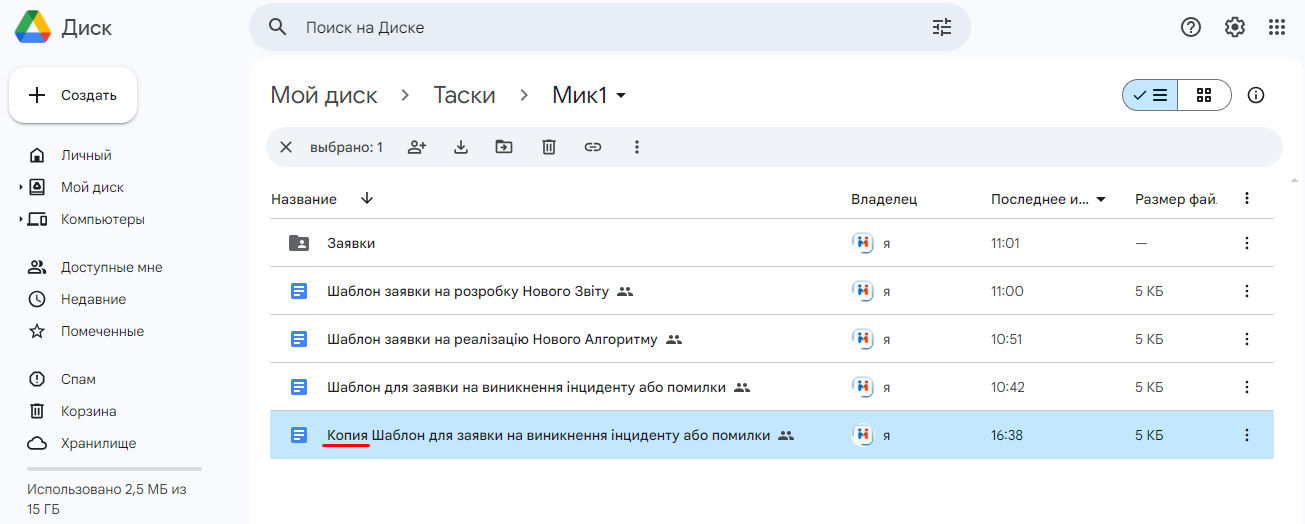Viewport: 1305px width, 524px height.
Task: Click the Создать button
Action: (x=73, y=95)
